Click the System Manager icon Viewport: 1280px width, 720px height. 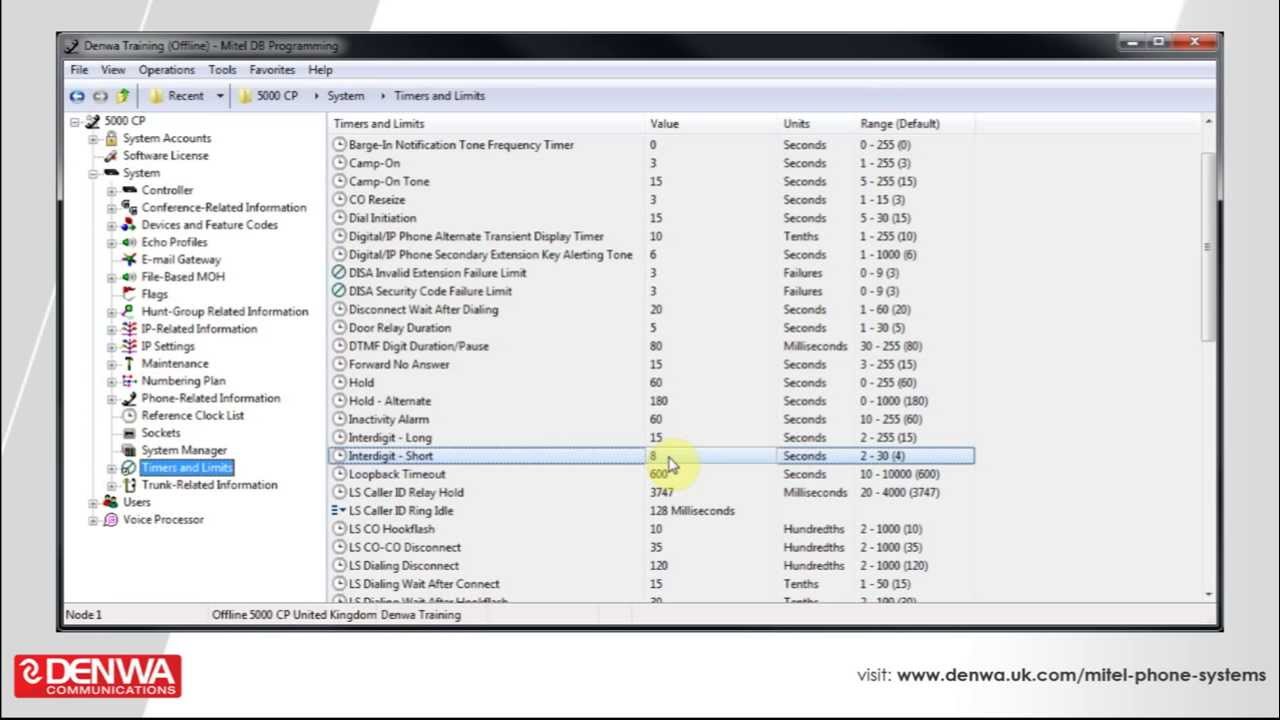pyautogui.click(x=129, y=450)
